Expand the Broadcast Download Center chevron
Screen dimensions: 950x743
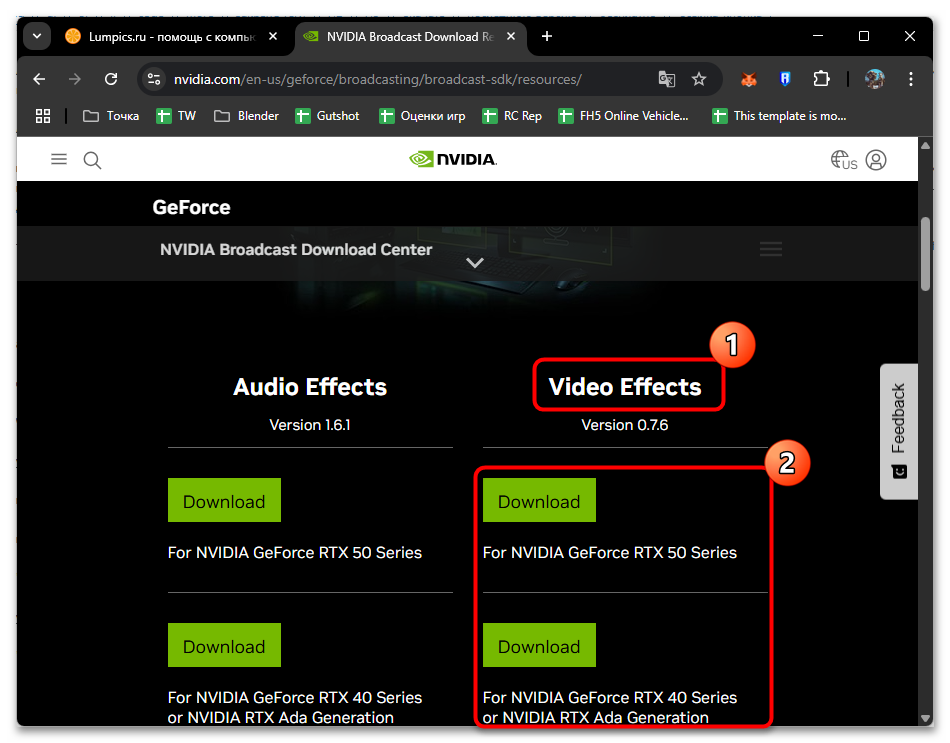click(x=475, y=262)
